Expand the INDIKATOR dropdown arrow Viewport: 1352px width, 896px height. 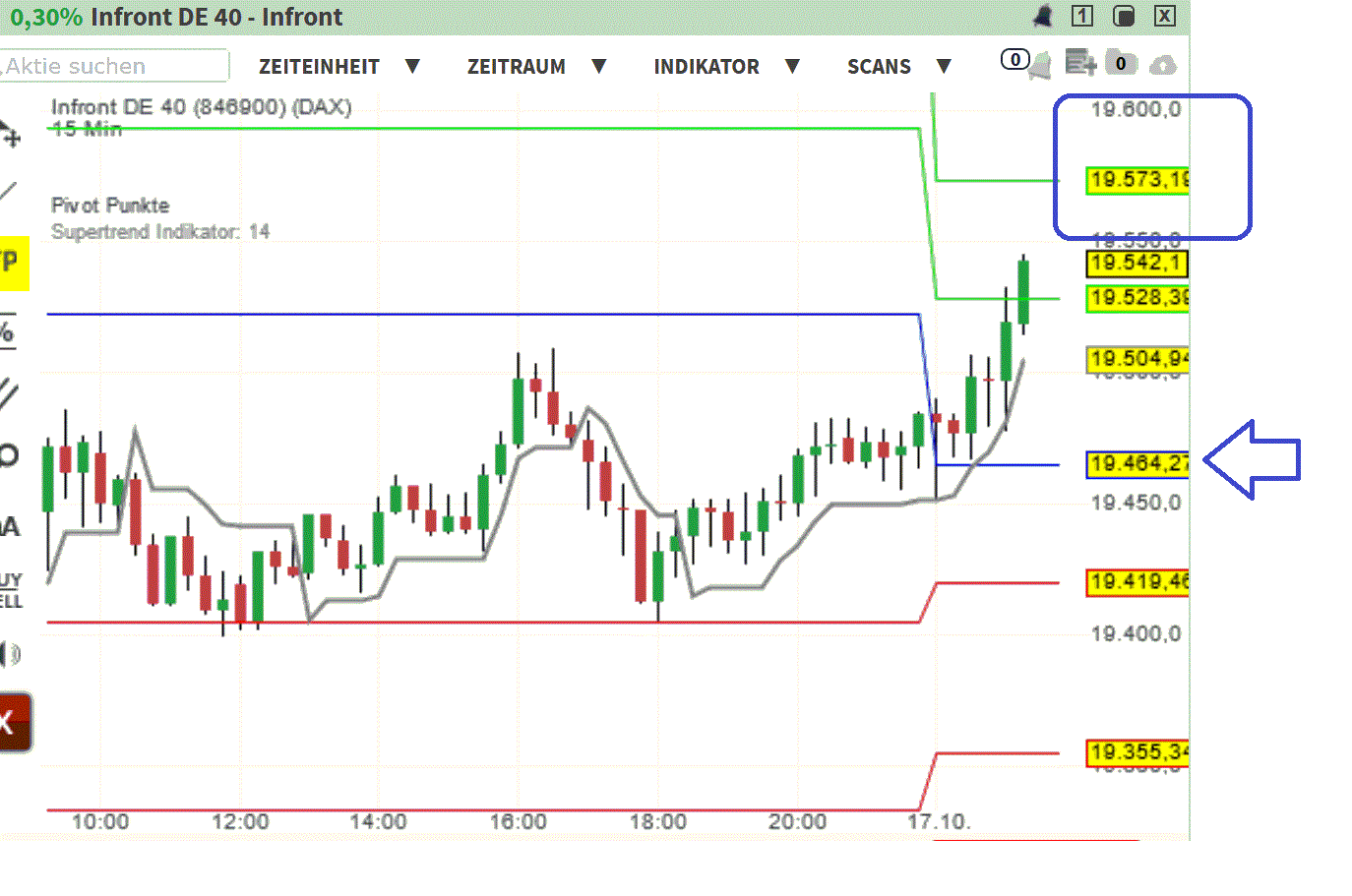click(x=793, y=66)
